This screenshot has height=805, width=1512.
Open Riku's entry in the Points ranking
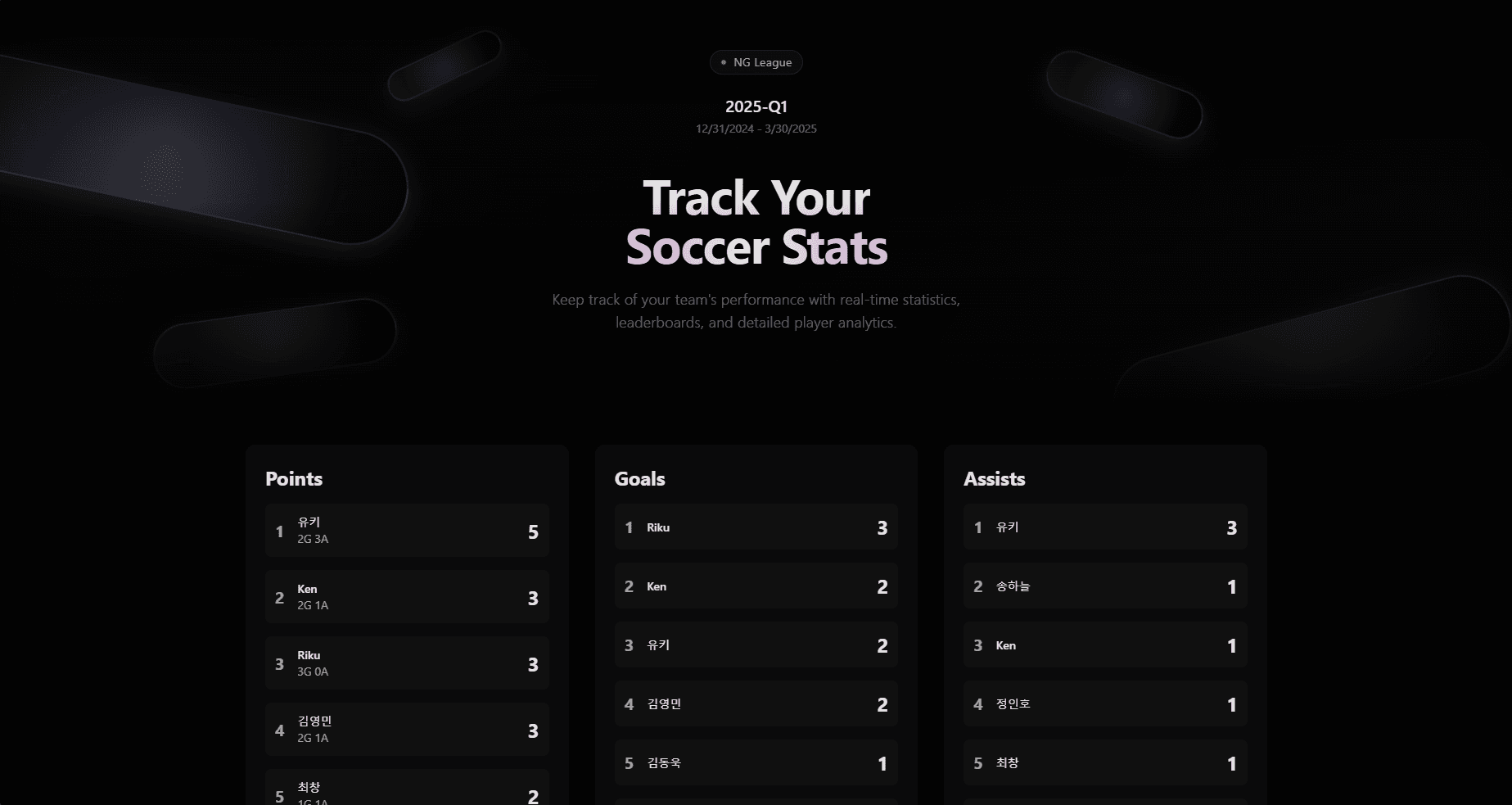(407, 663)
